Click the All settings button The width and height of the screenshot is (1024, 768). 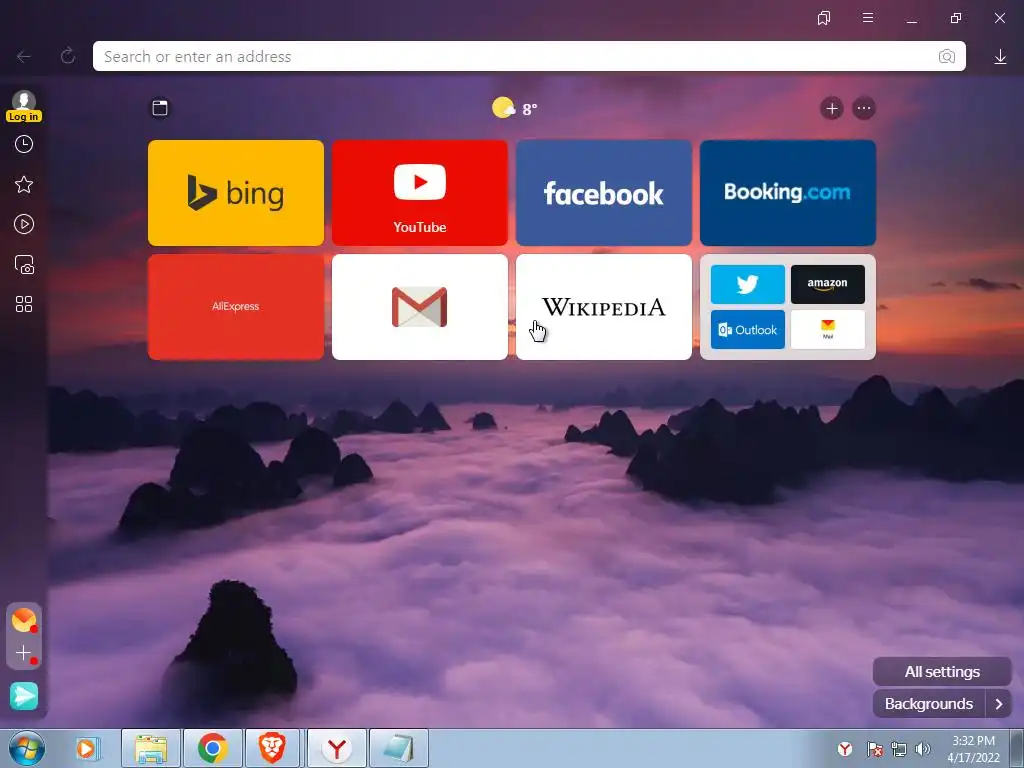(x=942, y=671)
